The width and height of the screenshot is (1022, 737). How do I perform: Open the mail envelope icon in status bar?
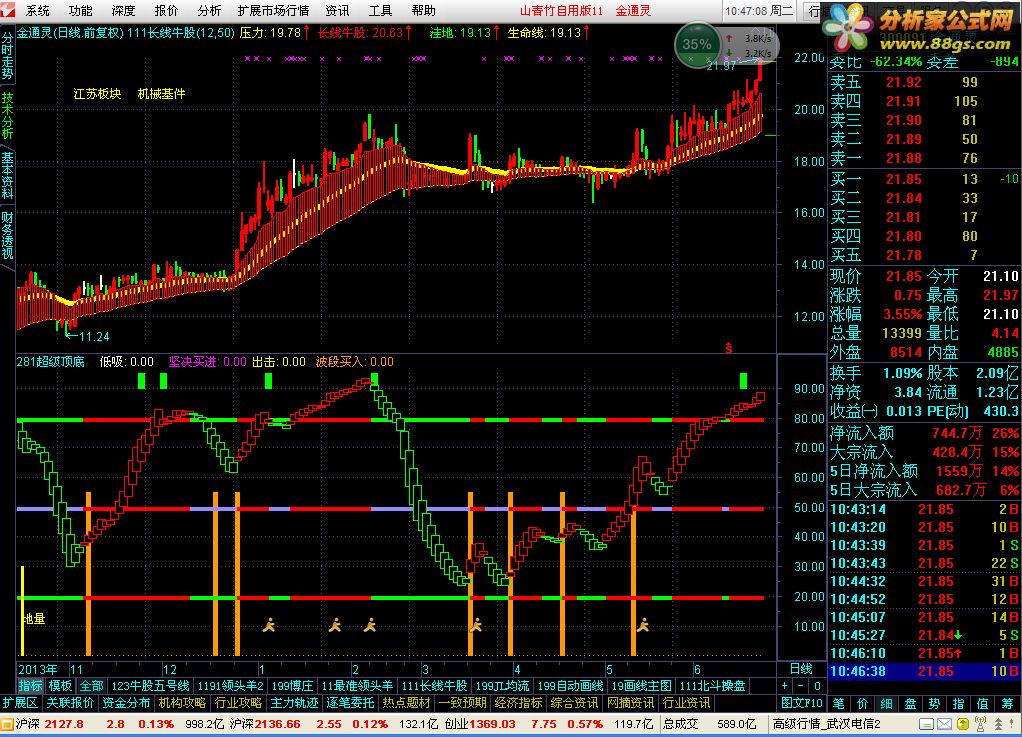(x=944, y=724)
